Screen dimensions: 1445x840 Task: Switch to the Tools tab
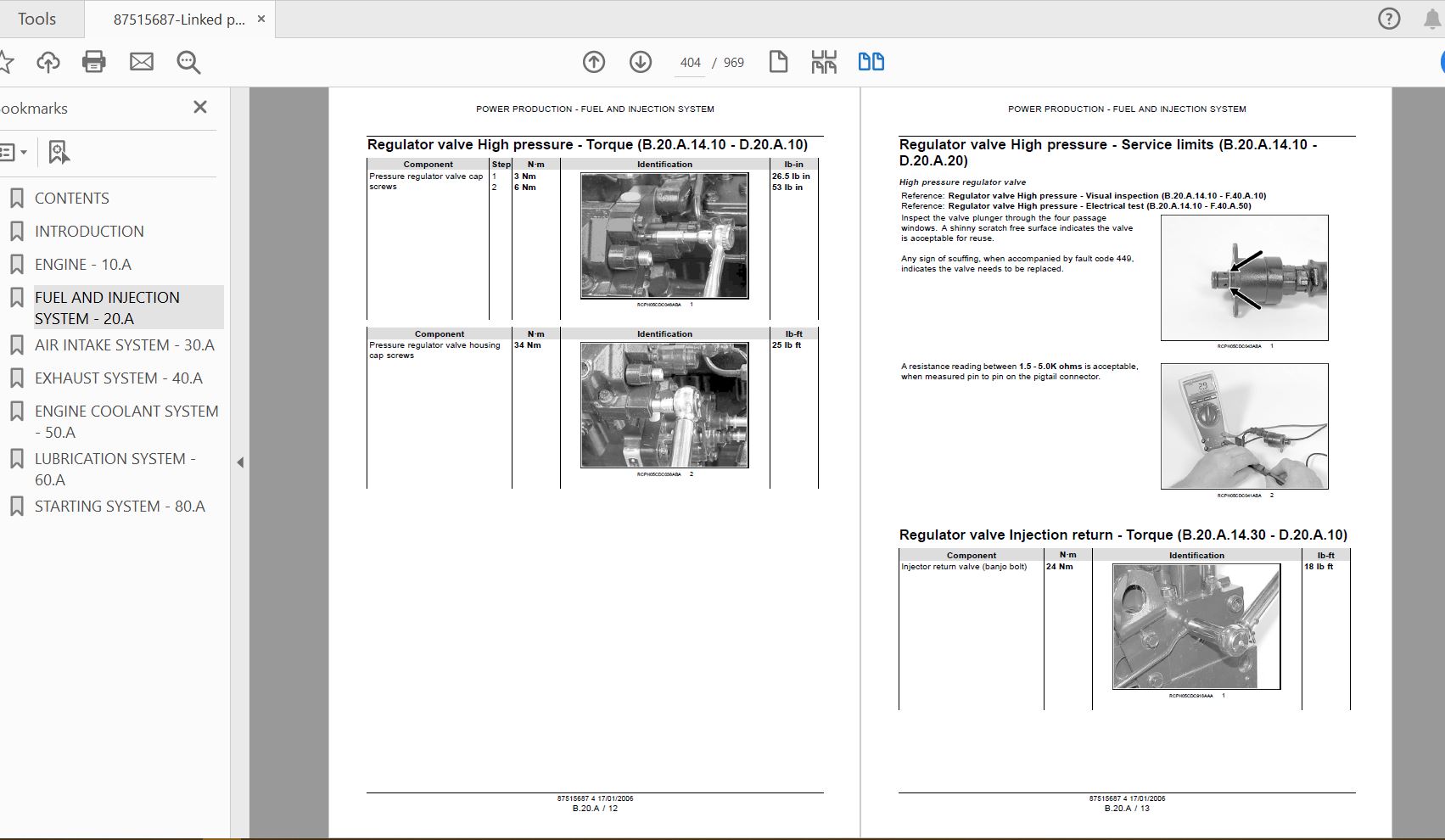(37, 19)
